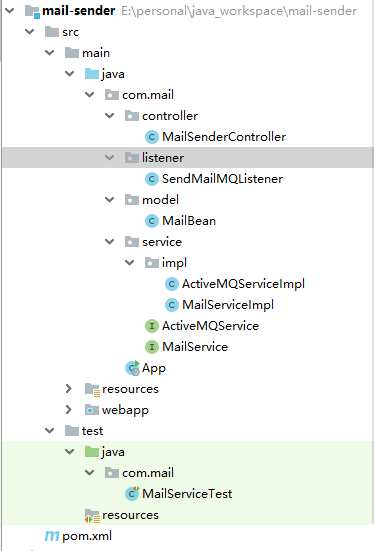The width and height of the screenshot is (374, 551).
Task: Click the App runnable class icon
Action: coord(133,368)
